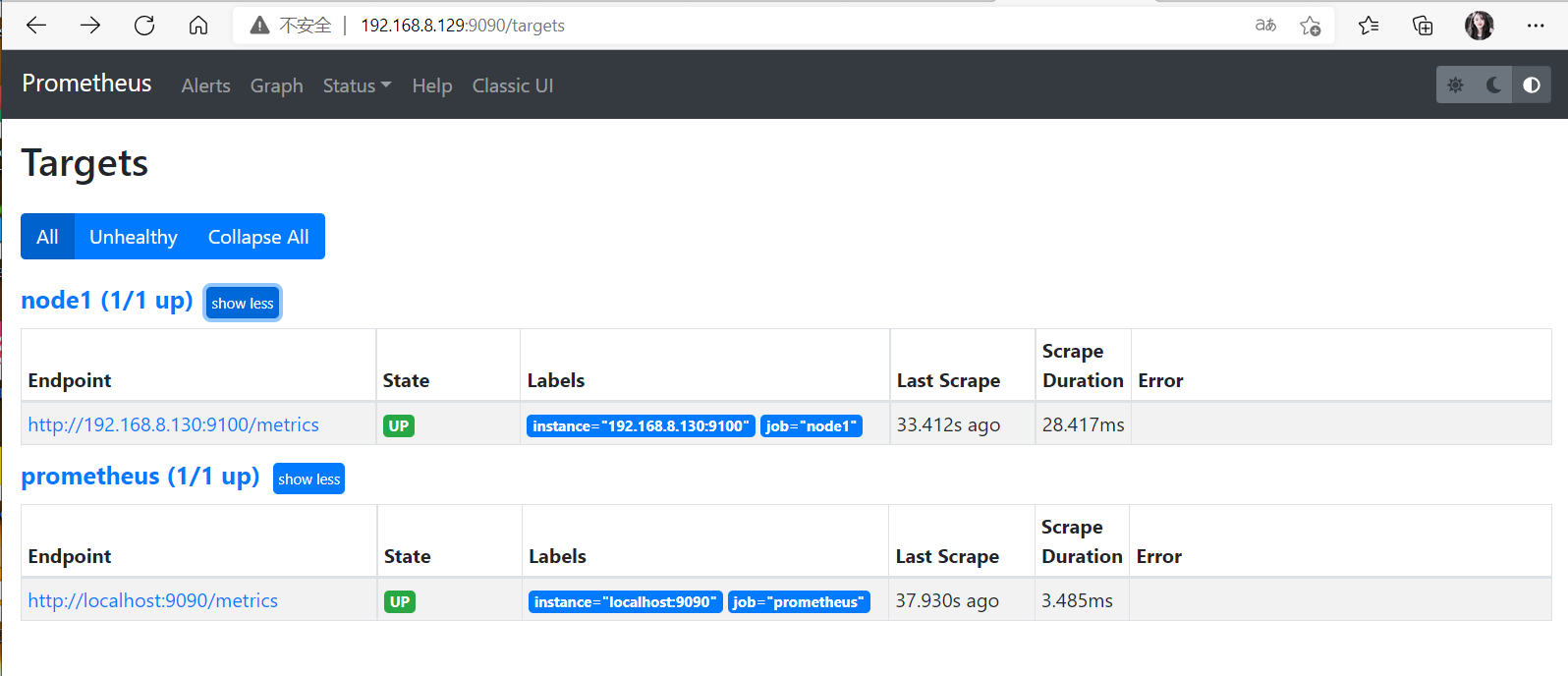Image resolution: width=1568 pixels, height=676 pixels.
Task: Open the browser collections icon
Action: (1423, 26)
